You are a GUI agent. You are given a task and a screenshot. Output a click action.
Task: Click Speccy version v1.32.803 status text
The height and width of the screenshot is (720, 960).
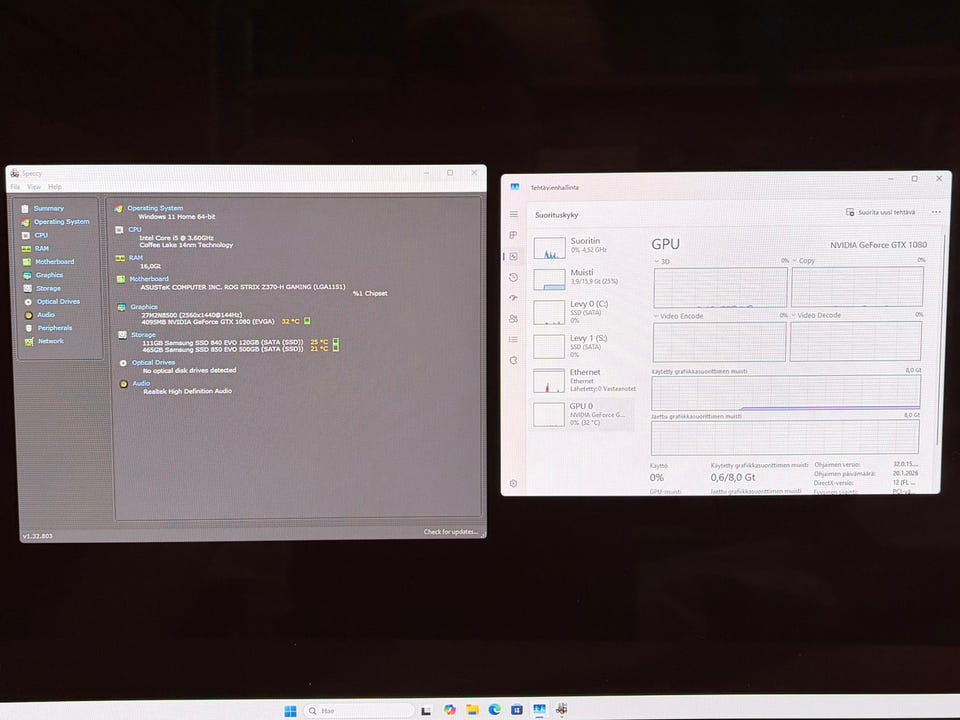[37, 536]
